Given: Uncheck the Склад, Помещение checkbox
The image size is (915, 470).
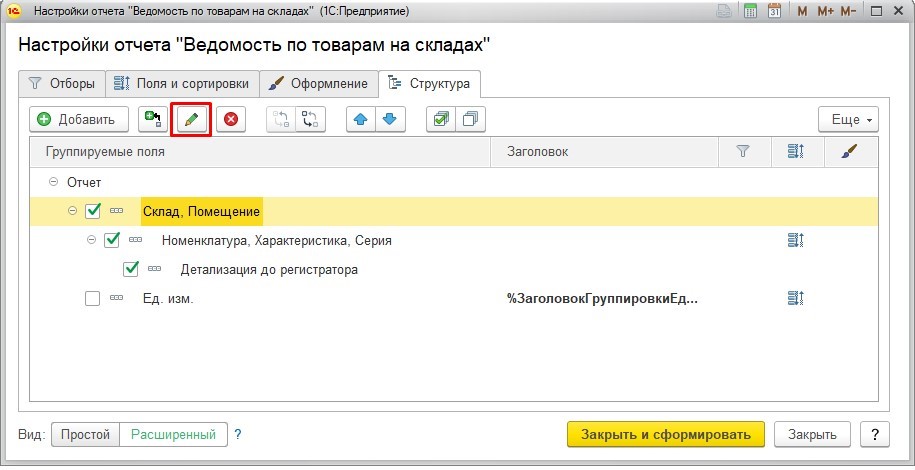Looking at the screenshot, I should click(x=93, y=211).
